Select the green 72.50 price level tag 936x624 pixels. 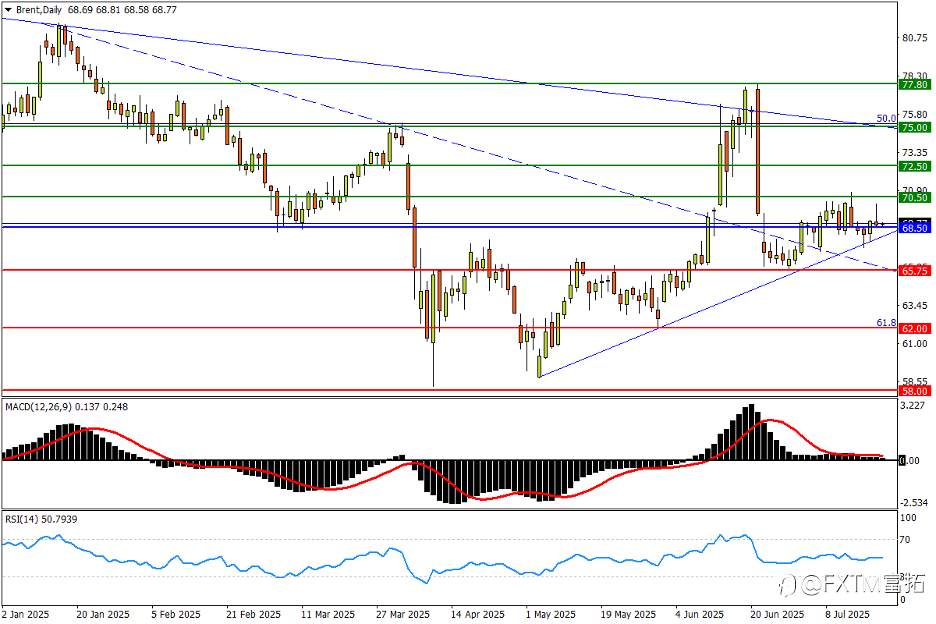click(915, 166)
